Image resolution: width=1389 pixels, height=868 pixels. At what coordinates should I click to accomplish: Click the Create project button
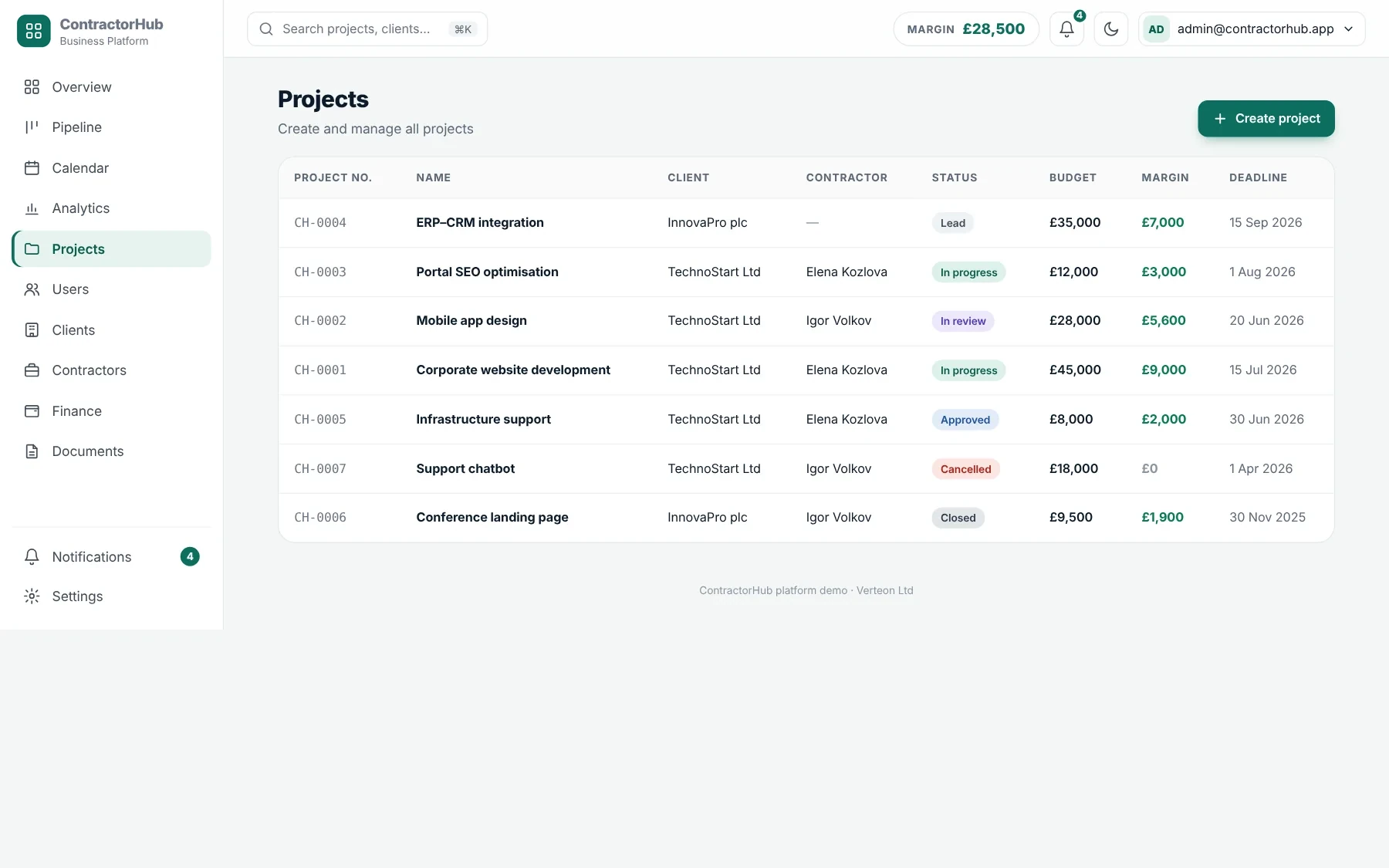point(1266,119)
